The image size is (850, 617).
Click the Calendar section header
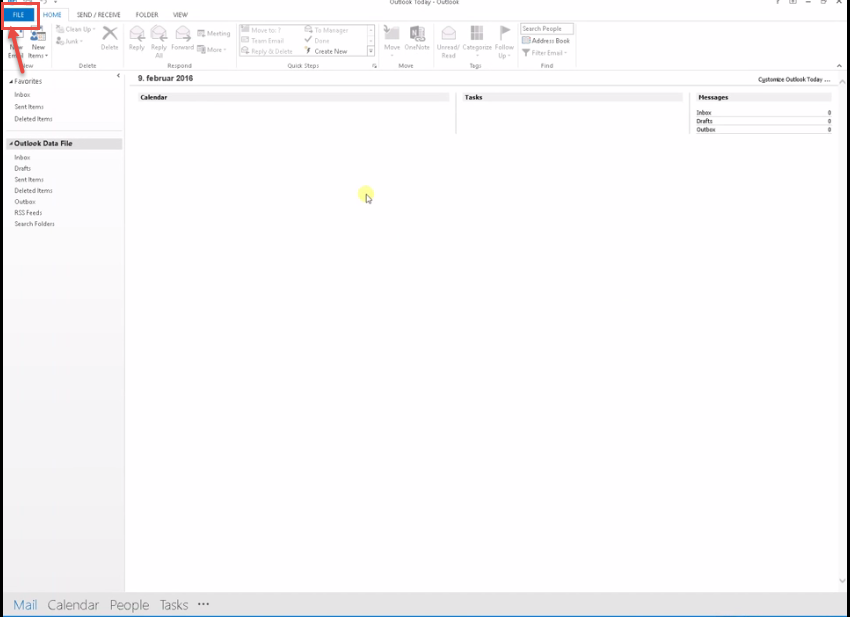pyautogui.click(x=293, y=98)
